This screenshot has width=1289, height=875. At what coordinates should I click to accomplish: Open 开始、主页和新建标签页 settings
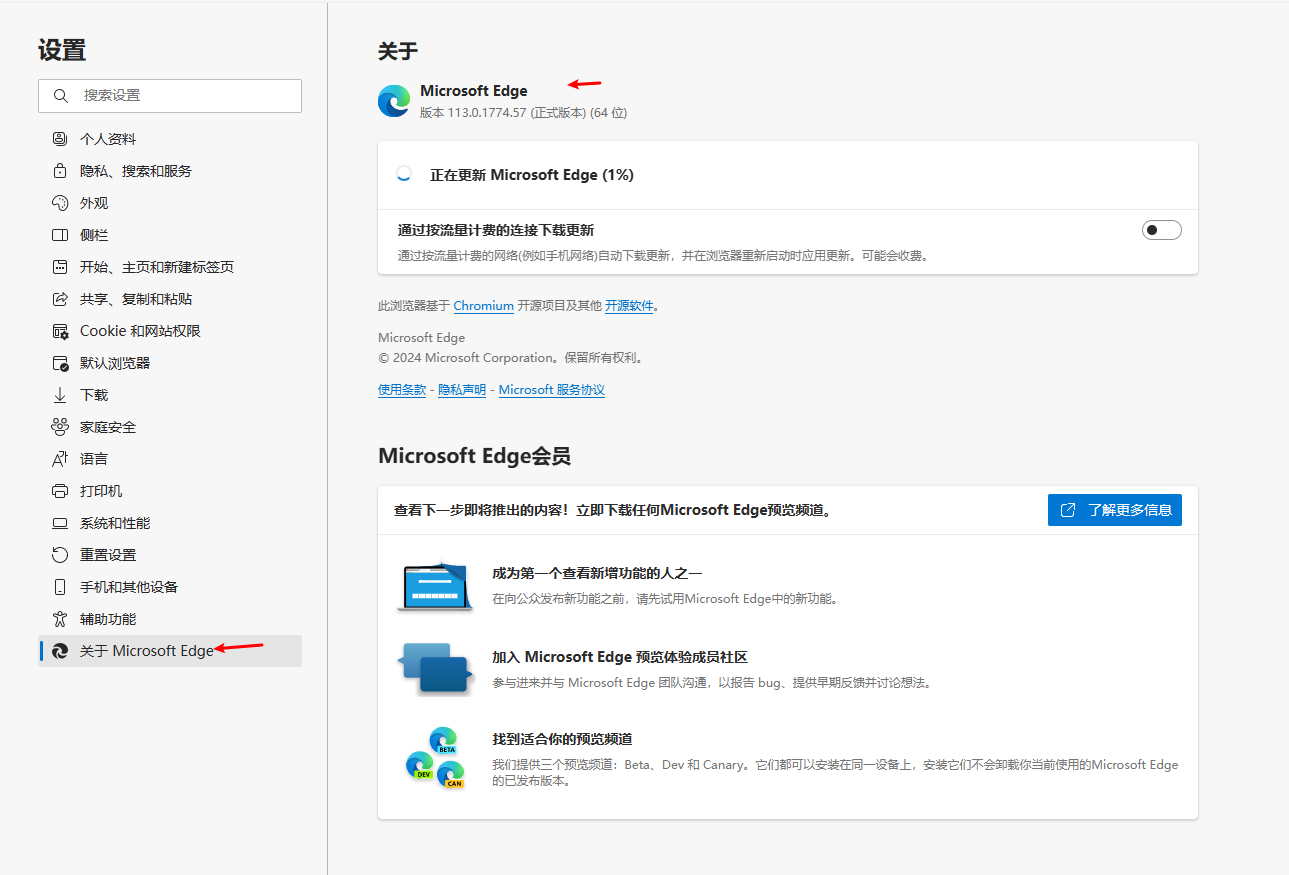point(170,267)
